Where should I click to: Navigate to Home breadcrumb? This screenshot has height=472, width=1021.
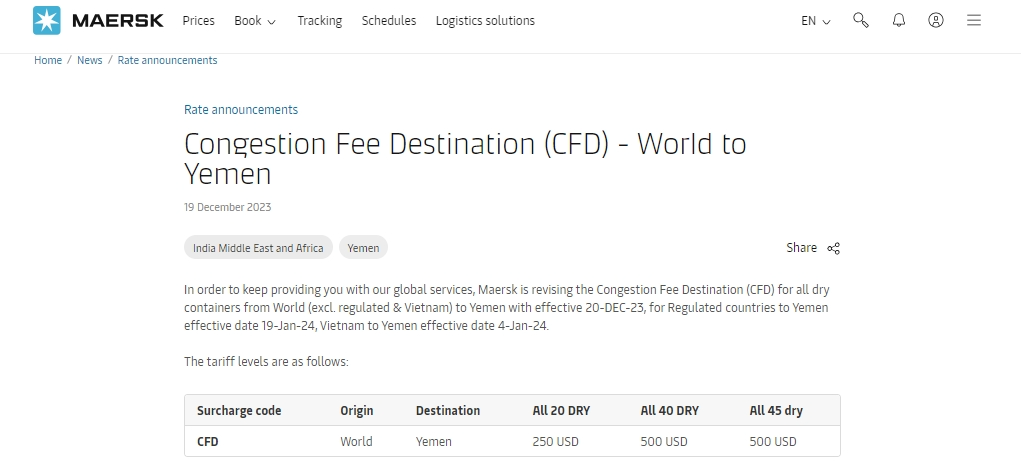(48, 60)
